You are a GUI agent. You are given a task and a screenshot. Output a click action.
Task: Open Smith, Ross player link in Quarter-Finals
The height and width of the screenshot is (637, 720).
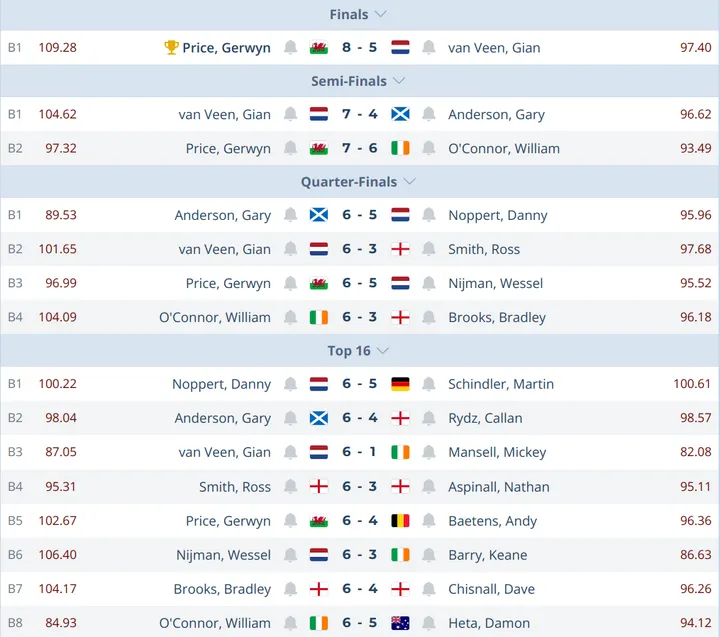484,250
